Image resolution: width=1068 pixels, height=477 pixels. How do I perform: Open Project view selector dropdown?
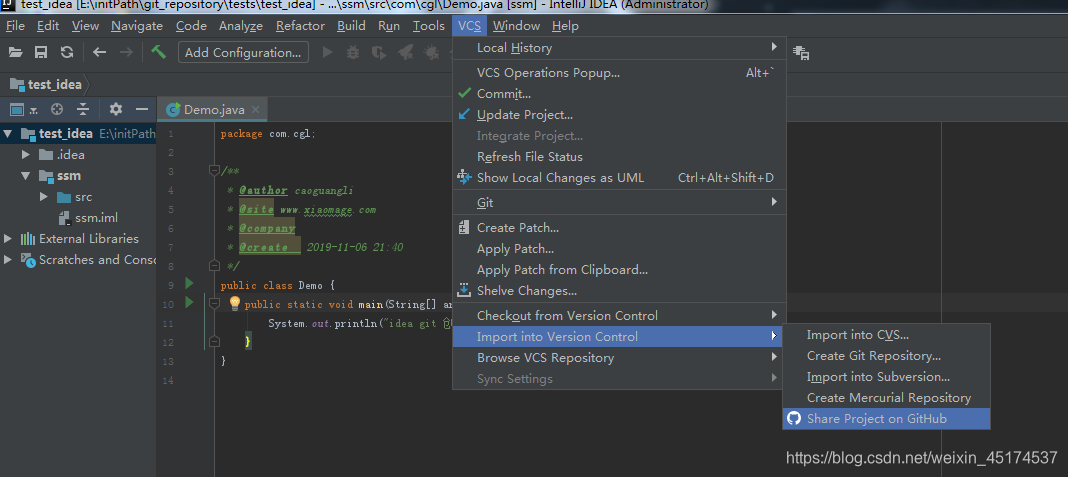click(22, 109)
